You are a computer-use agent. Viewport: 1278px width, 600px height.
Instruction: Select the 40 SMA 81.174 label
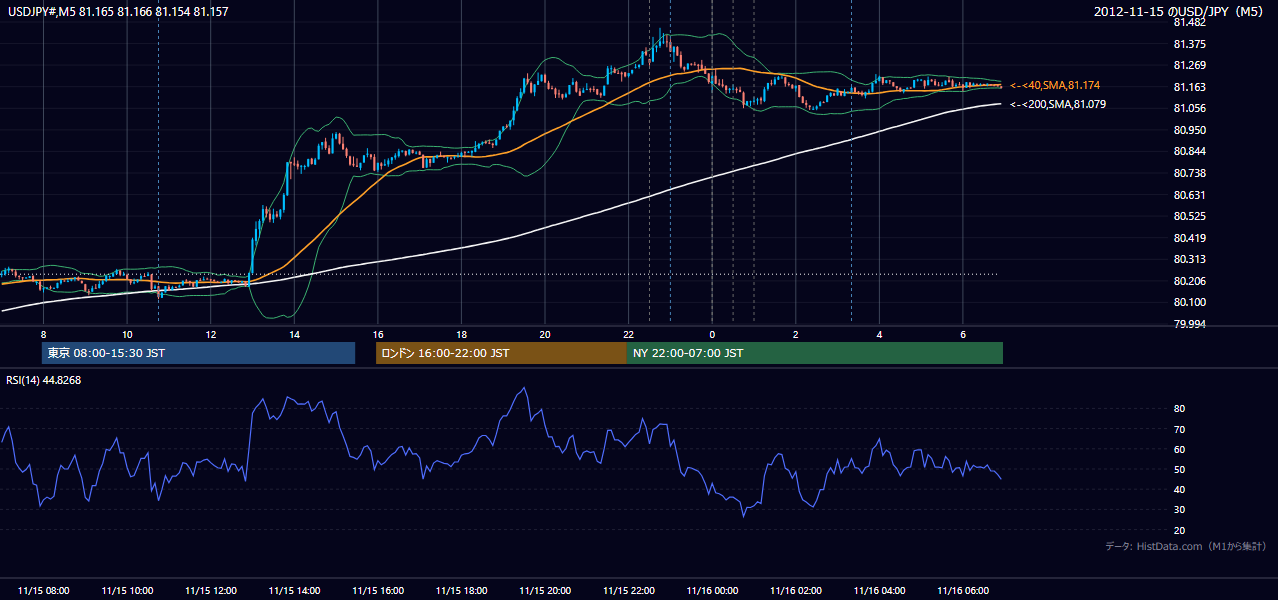tap(1055, 86)
